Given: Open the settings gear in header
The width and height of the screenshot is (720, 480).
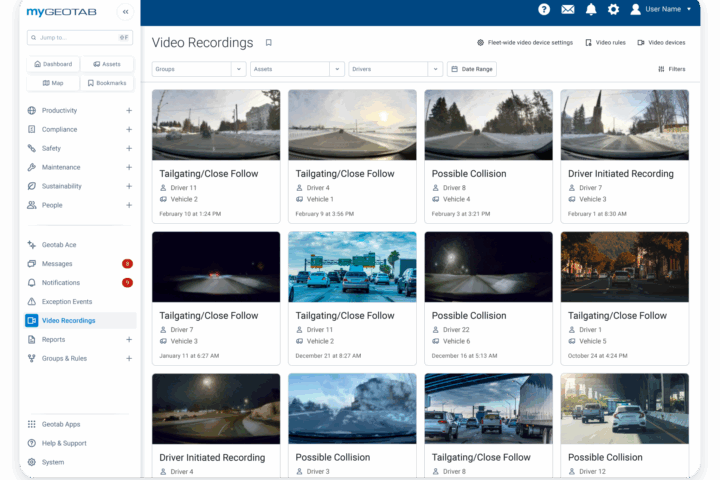Looking at the screenshot, I should pos(613,9).
